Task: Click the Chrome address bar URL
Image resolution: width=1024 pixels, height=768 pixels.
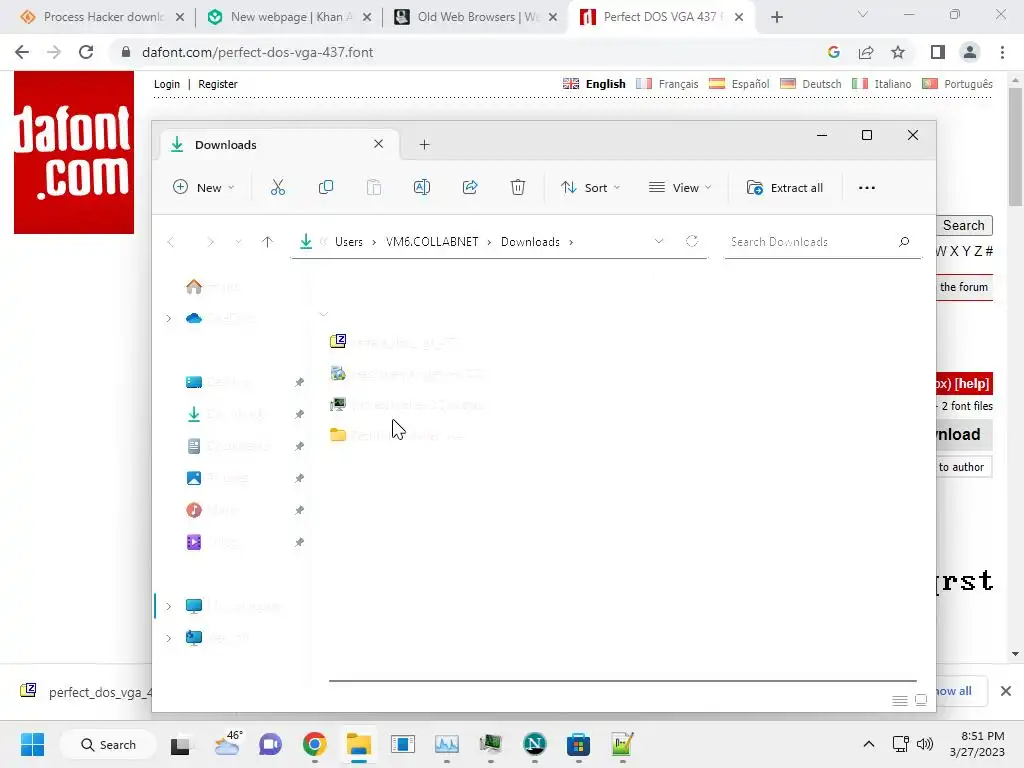Action: pyautogui.click(x=257, y=52)
